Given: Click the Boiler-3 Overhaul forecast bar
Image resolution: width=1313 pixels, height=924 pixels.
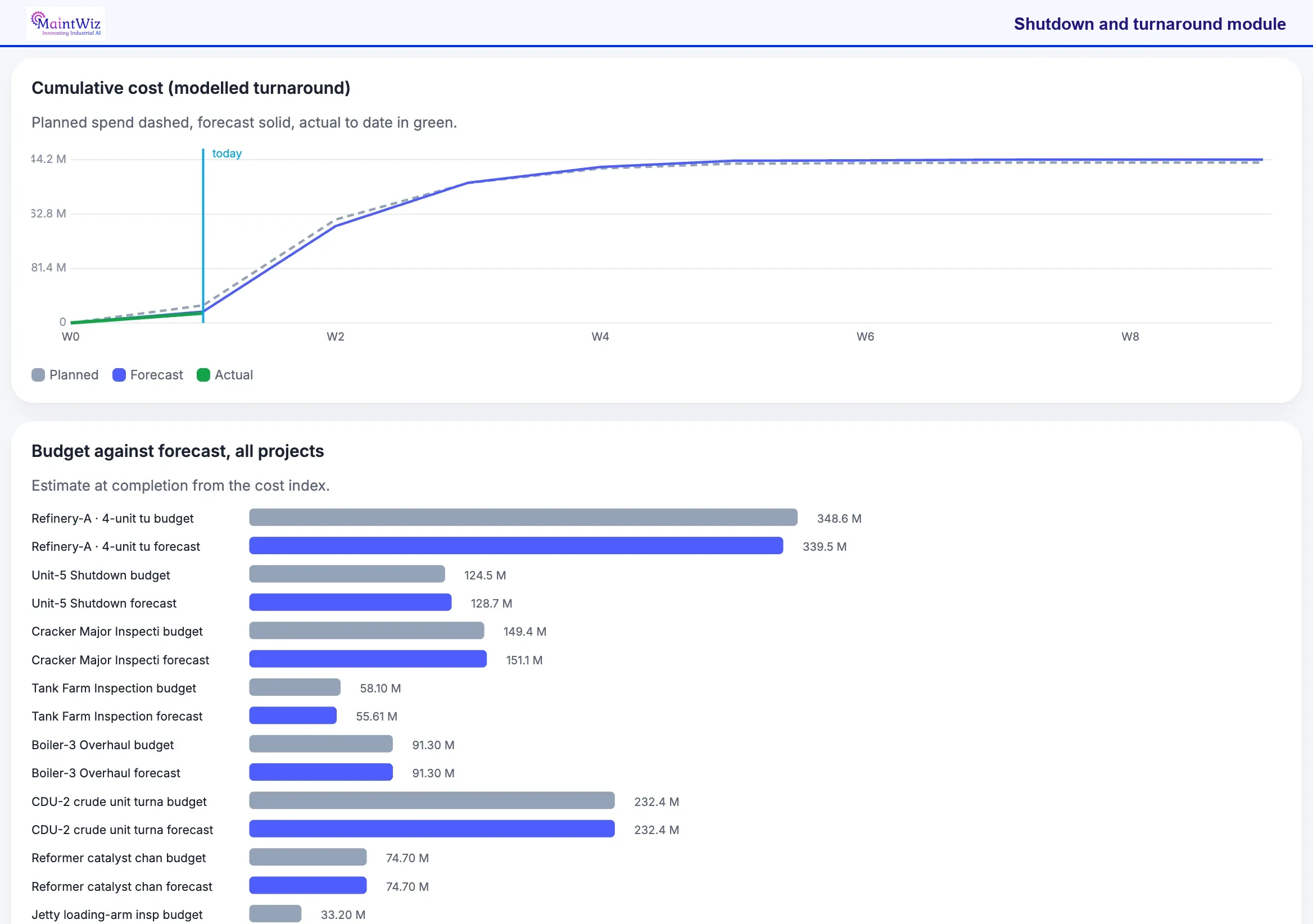Looking at the screenshot, I should point(321,772).
